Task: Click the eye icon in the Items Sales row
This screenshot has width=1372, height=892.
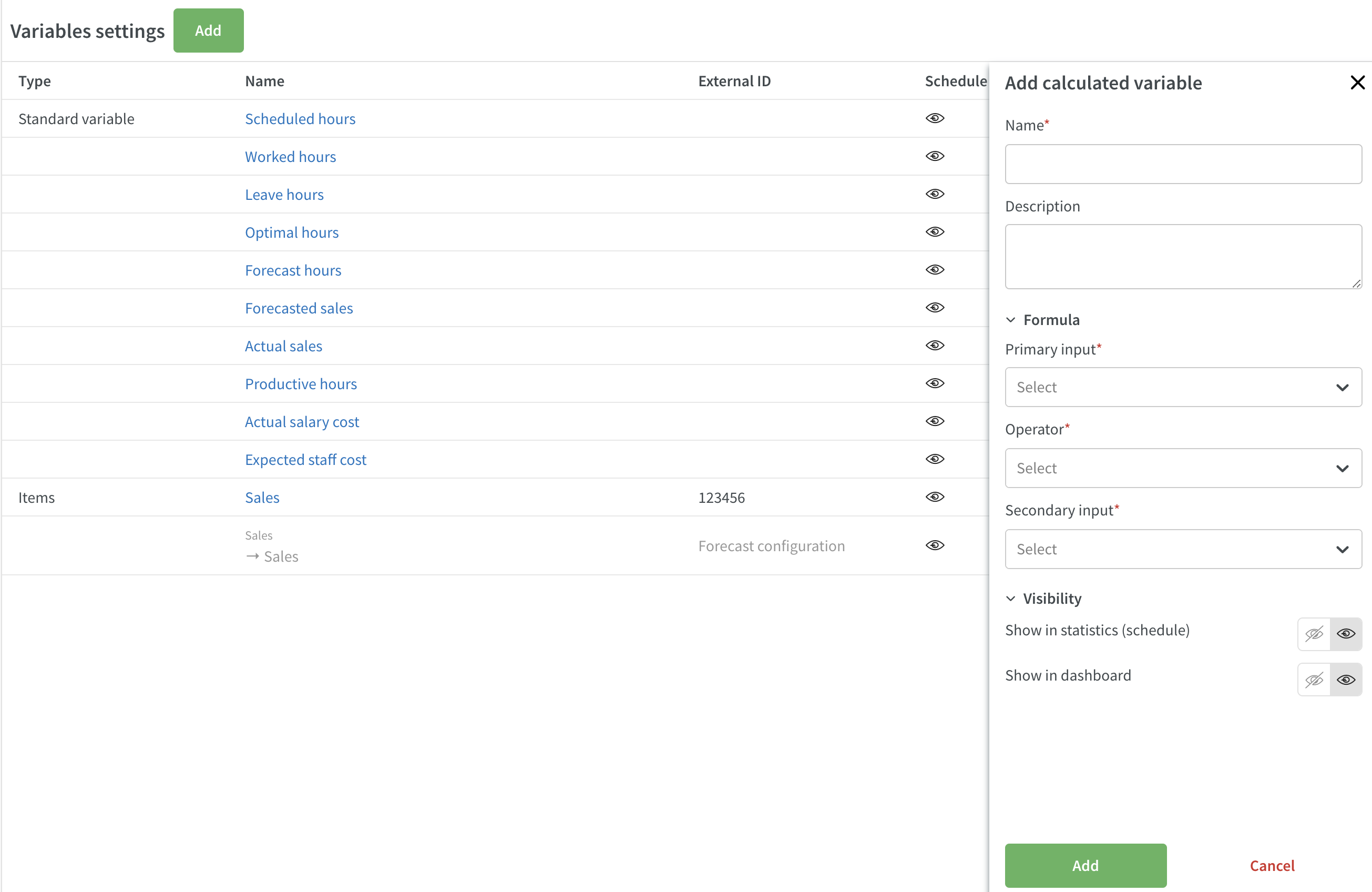Action: click(x=935, y=497)
